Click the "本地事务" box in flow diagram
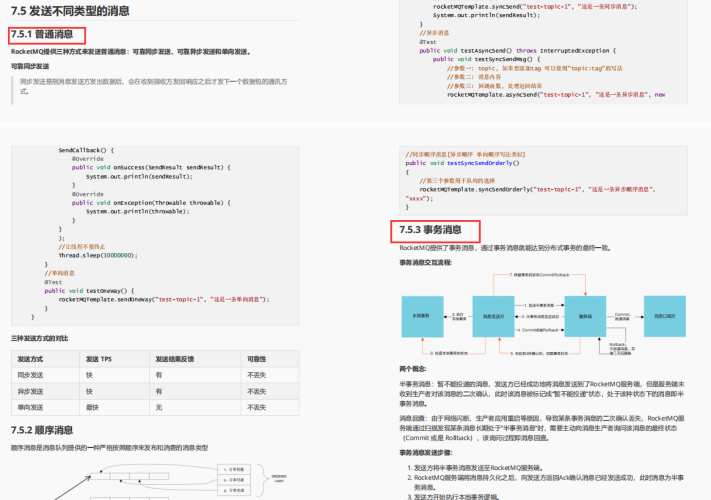The image size is (711, 500). 422,316
